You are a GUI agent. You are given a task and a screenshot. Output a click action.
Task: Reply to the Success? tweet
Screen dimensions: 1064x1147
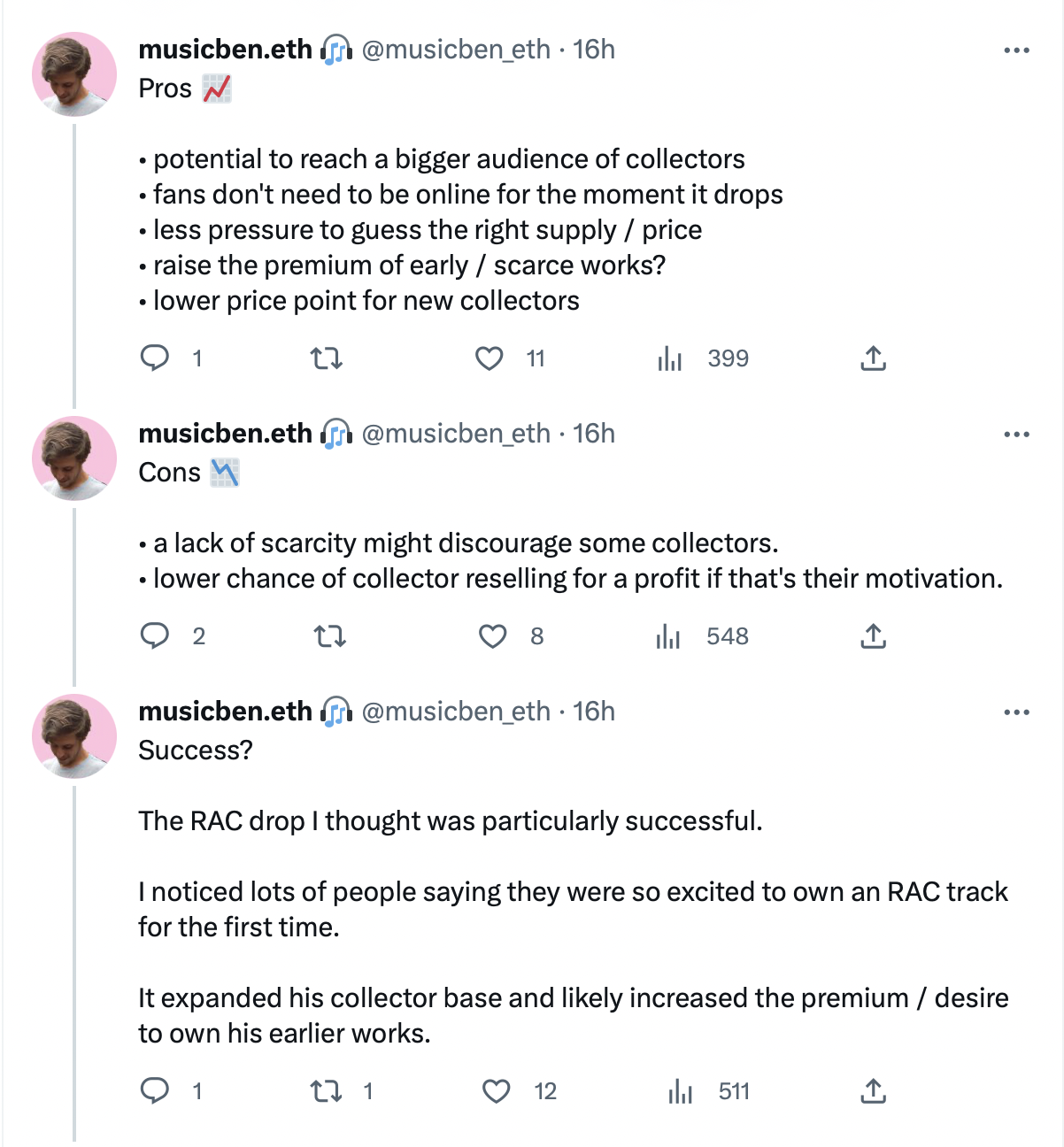click(156, 1090)
